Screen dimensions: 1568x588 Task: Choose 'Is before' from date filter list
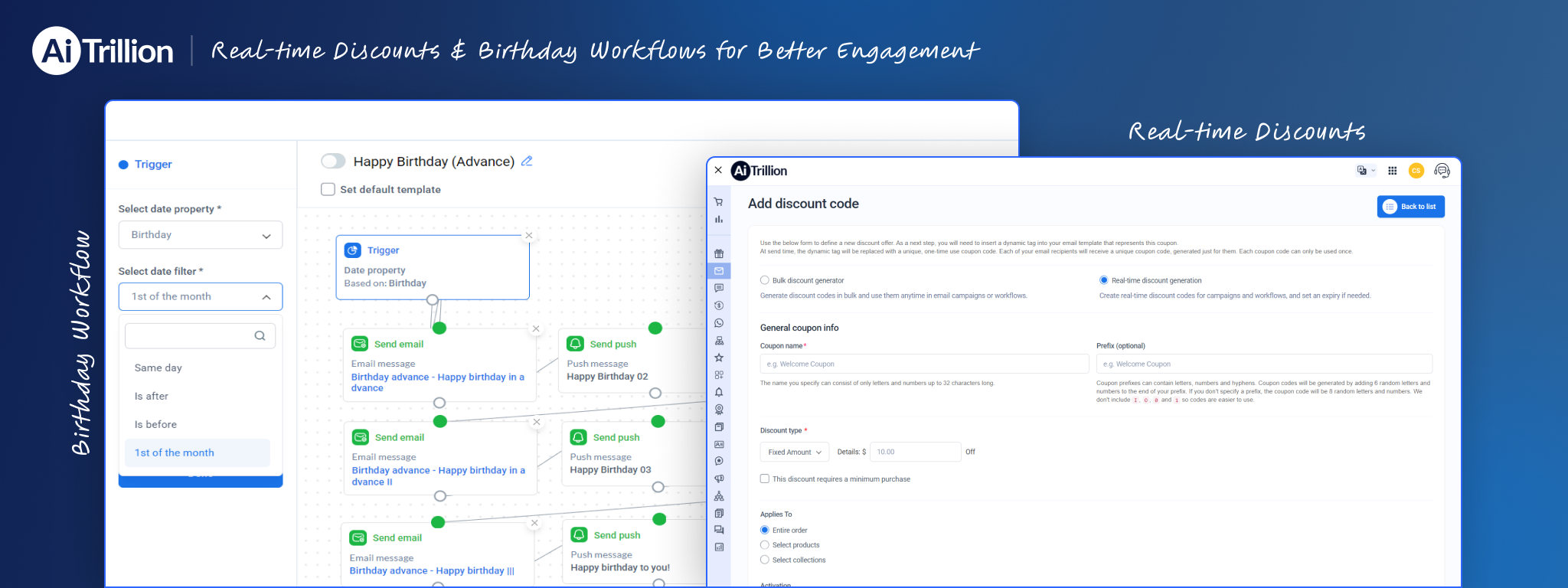pos(198,424)
